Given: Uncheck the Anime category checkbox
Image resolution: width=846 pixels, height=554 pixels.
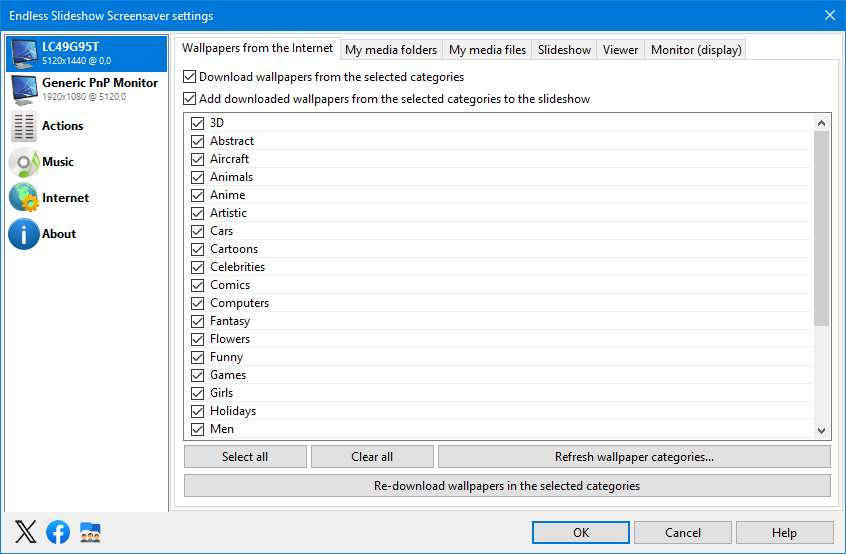Looking at the screenshot, I should coord(197,195).
